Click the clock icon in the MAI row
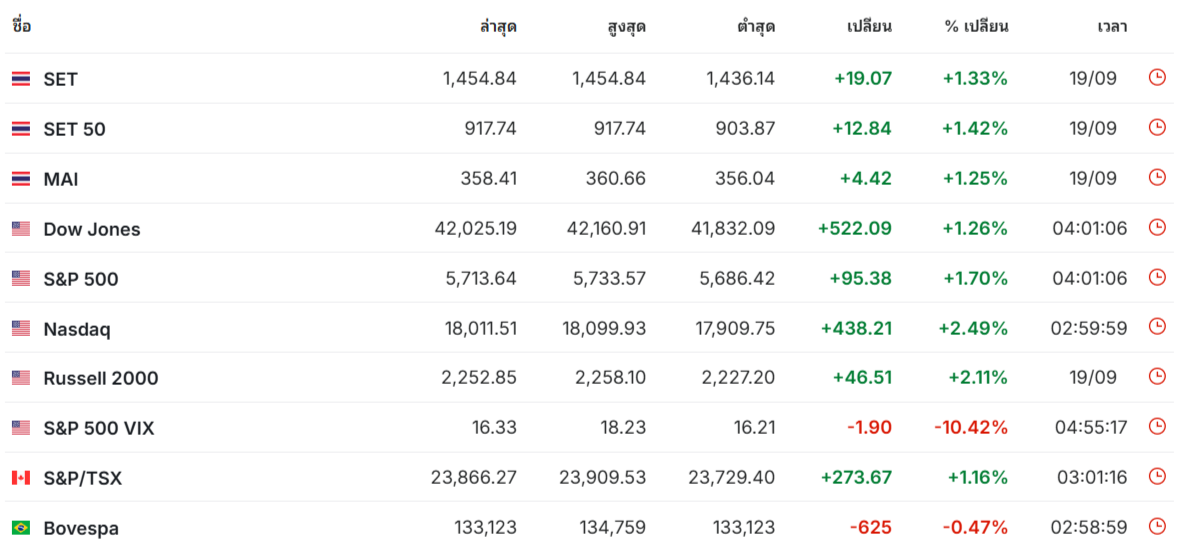 point(1157,176)
